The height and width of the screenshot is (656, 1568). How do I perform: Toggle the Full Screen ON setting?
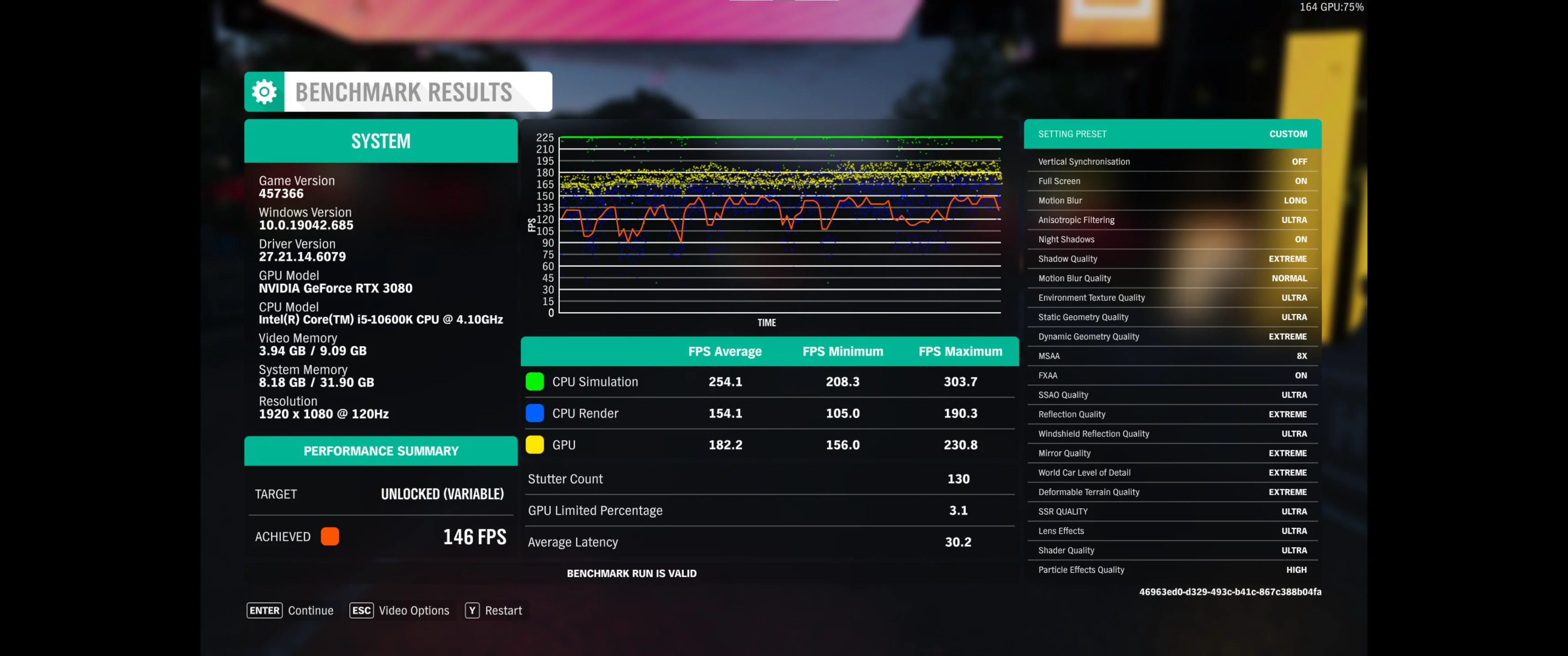click(1172, 181)
